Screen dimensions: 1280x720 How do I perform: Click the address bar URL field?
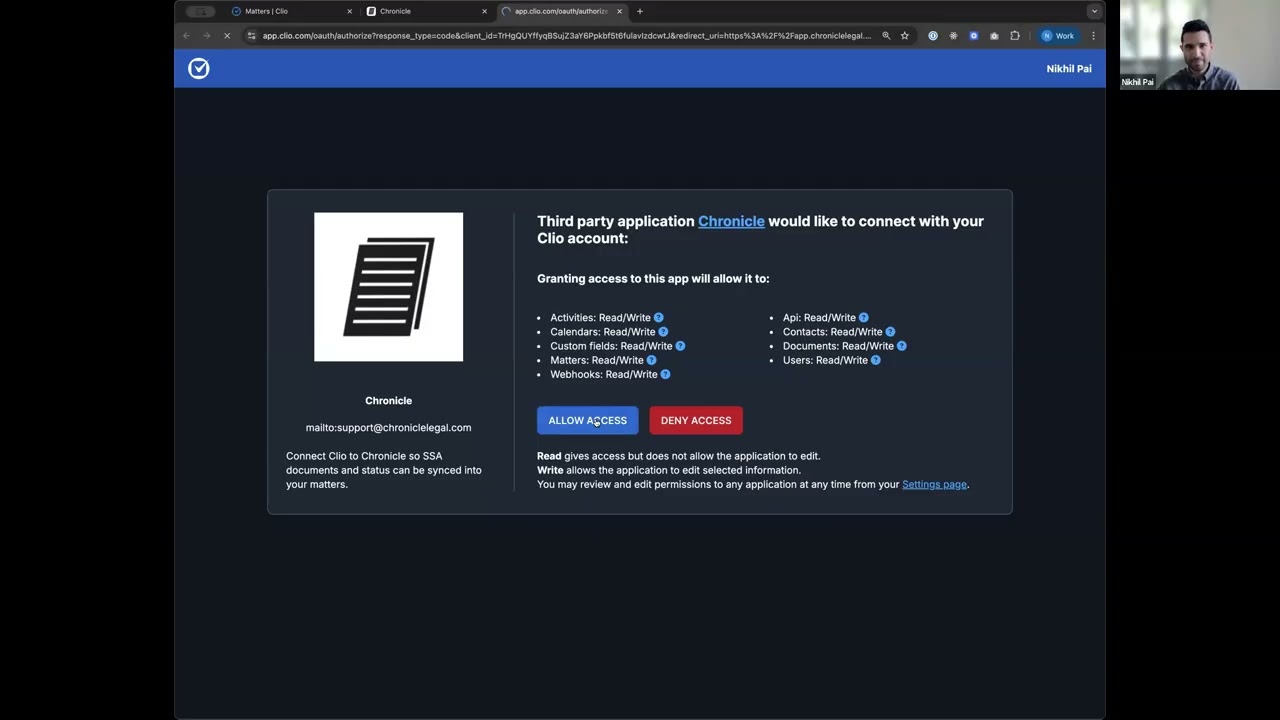pyautogui.click(x=565, y=36)
